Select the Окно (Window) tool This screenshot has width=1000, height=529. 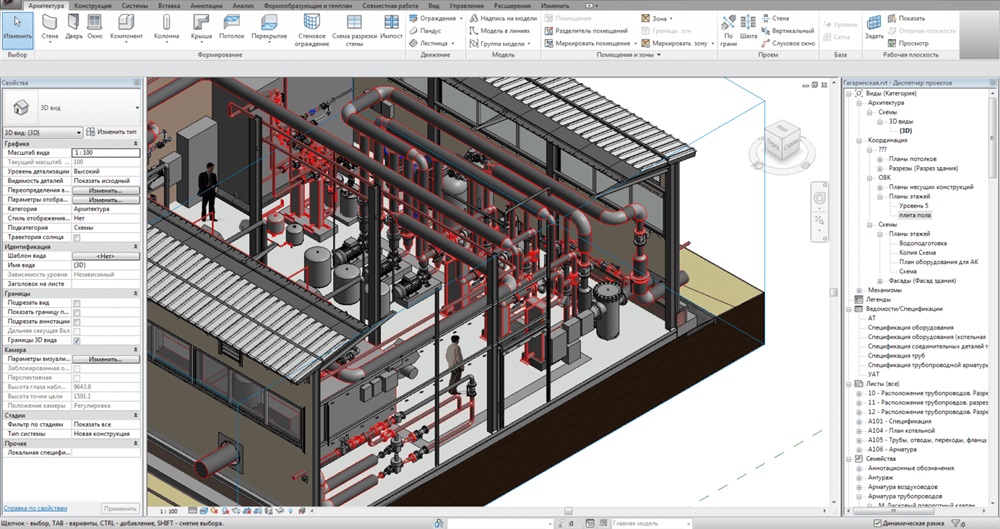(x=94, y=27)
